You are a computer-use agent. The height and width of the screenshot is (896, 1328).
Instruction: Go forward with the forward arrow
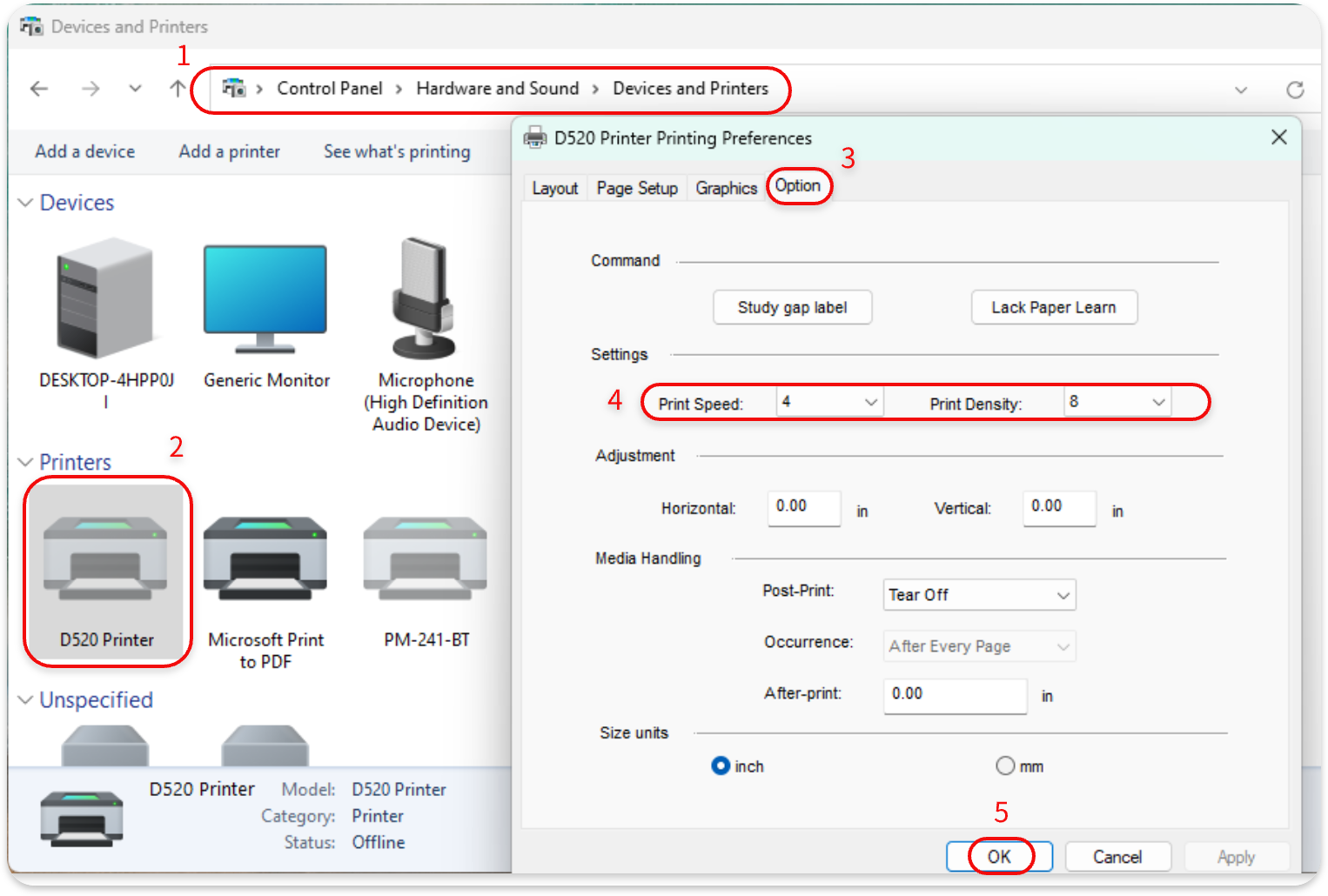[91, 89]
